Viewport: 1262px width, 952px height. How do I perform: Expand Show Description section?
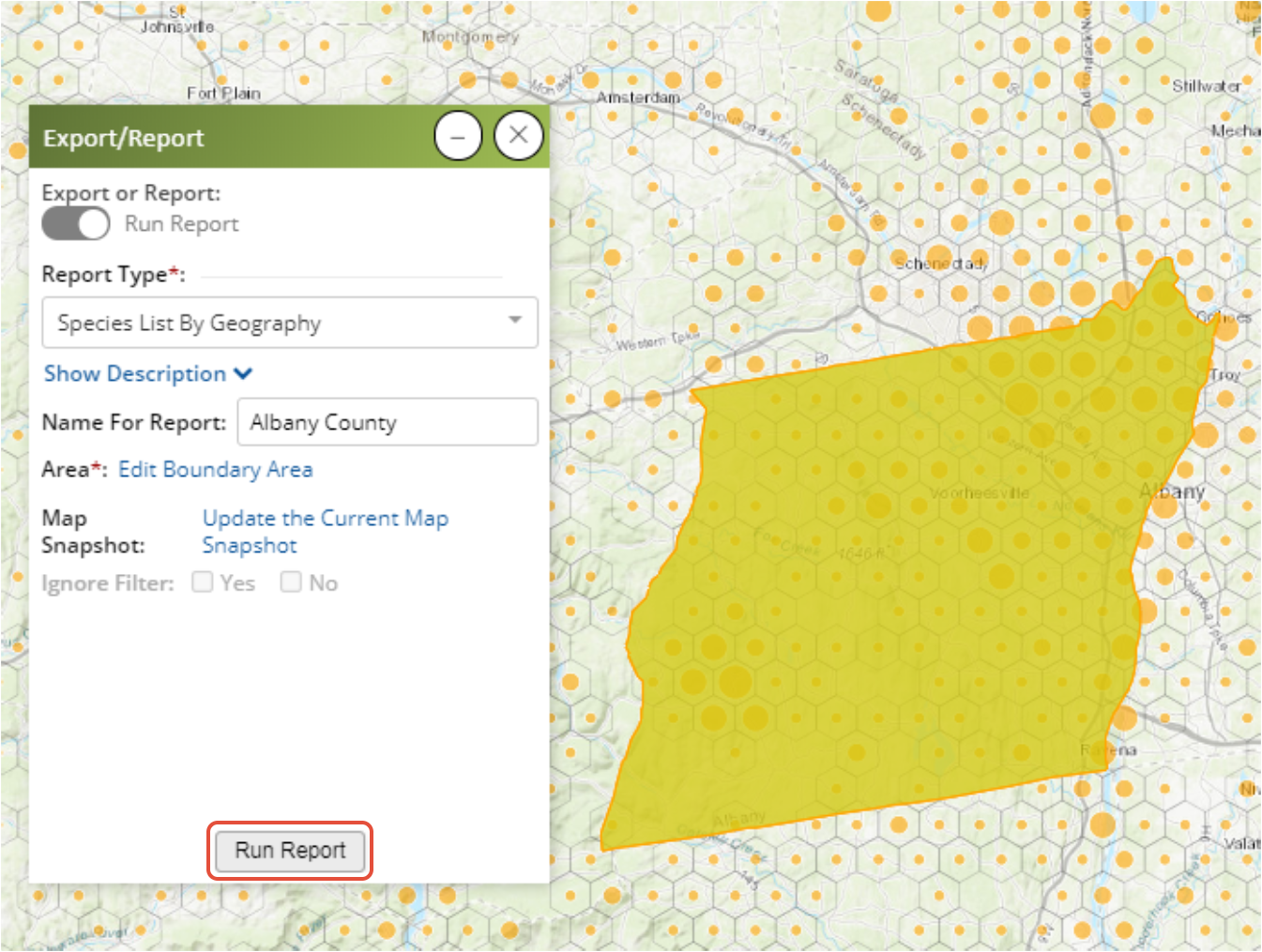148,373
